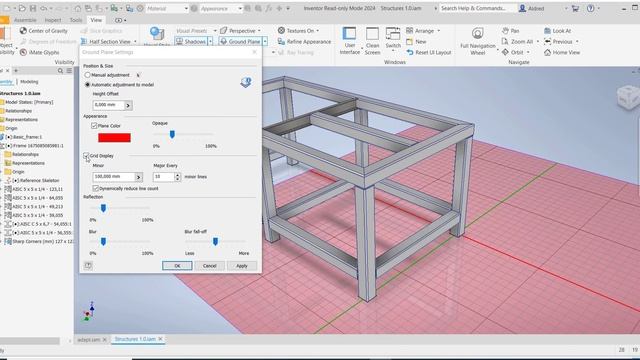
Task: Click the Zoom All icon
Action: point(505,41)
